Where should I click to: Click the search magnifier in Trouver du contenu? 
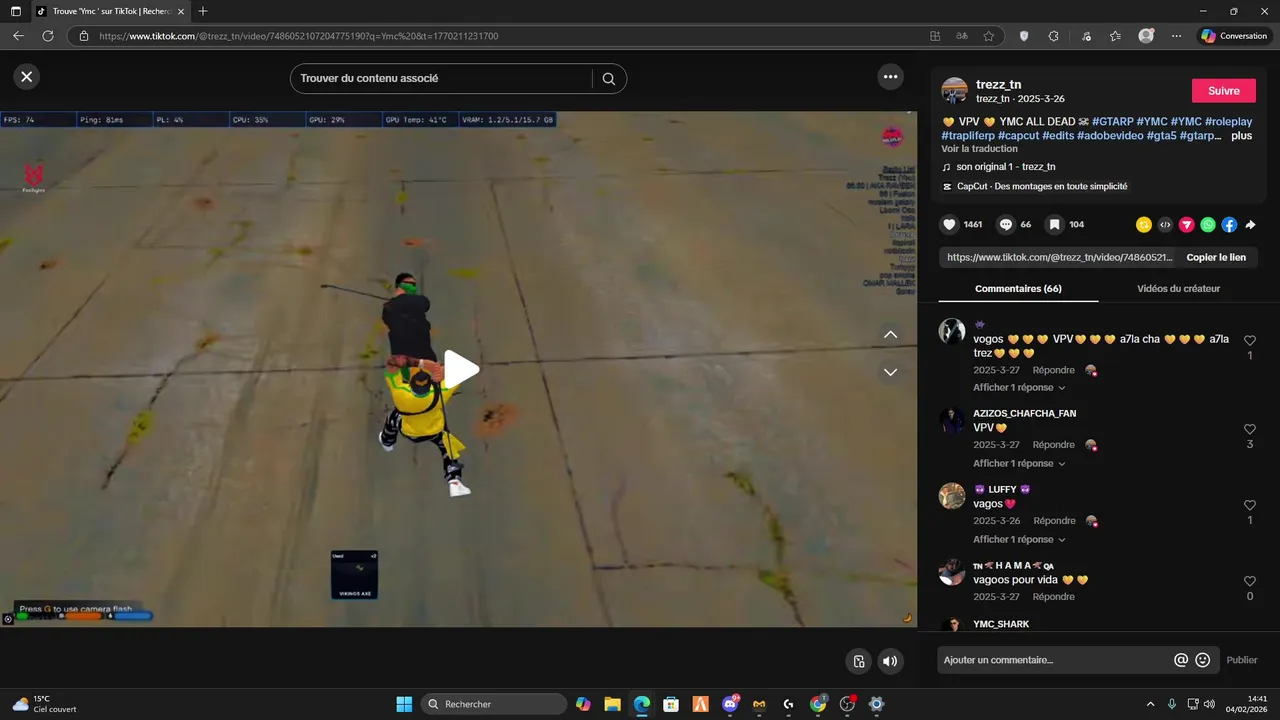click(x=608, y=78)
